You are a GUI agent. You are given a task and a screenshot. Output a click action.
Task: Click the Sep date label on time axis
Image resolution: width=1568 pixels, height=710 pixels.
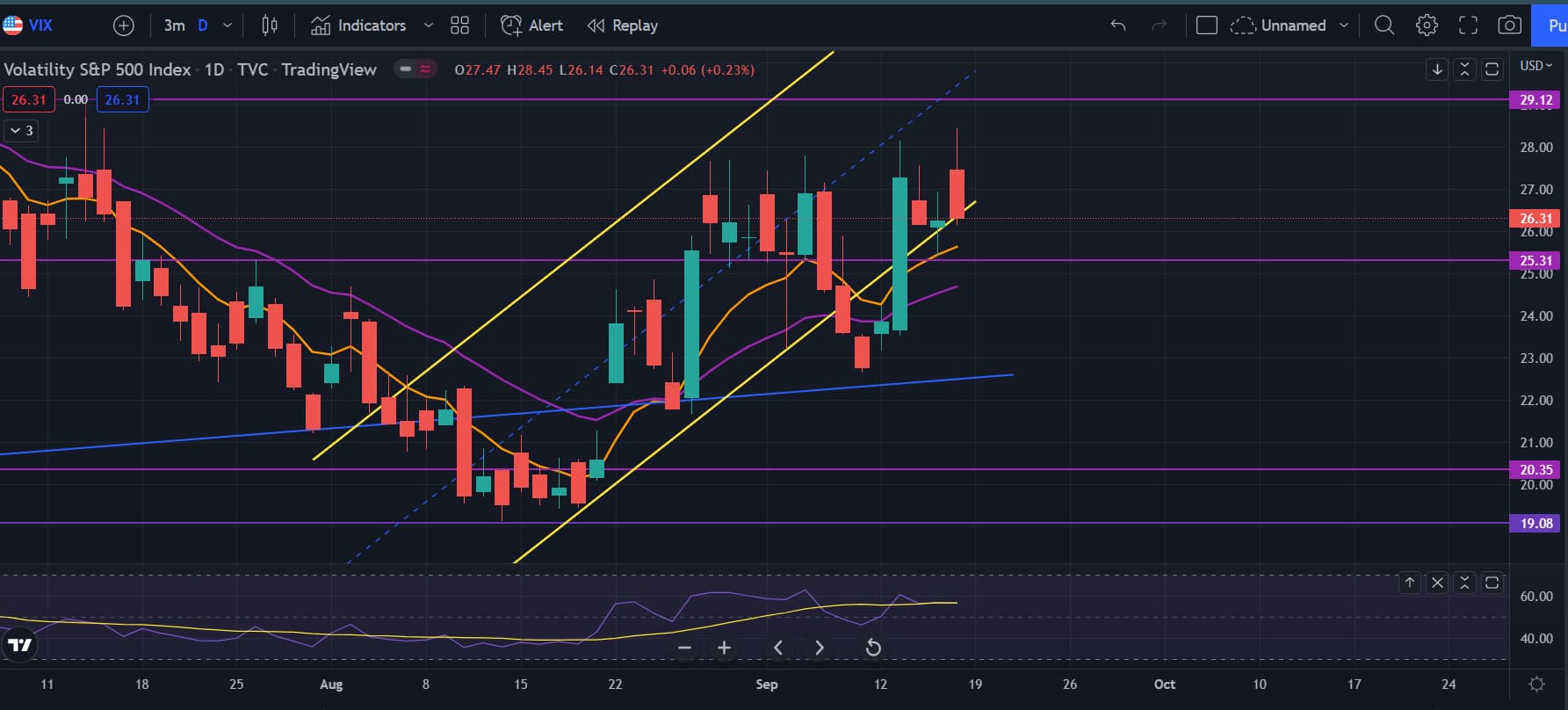coord(766,684)
